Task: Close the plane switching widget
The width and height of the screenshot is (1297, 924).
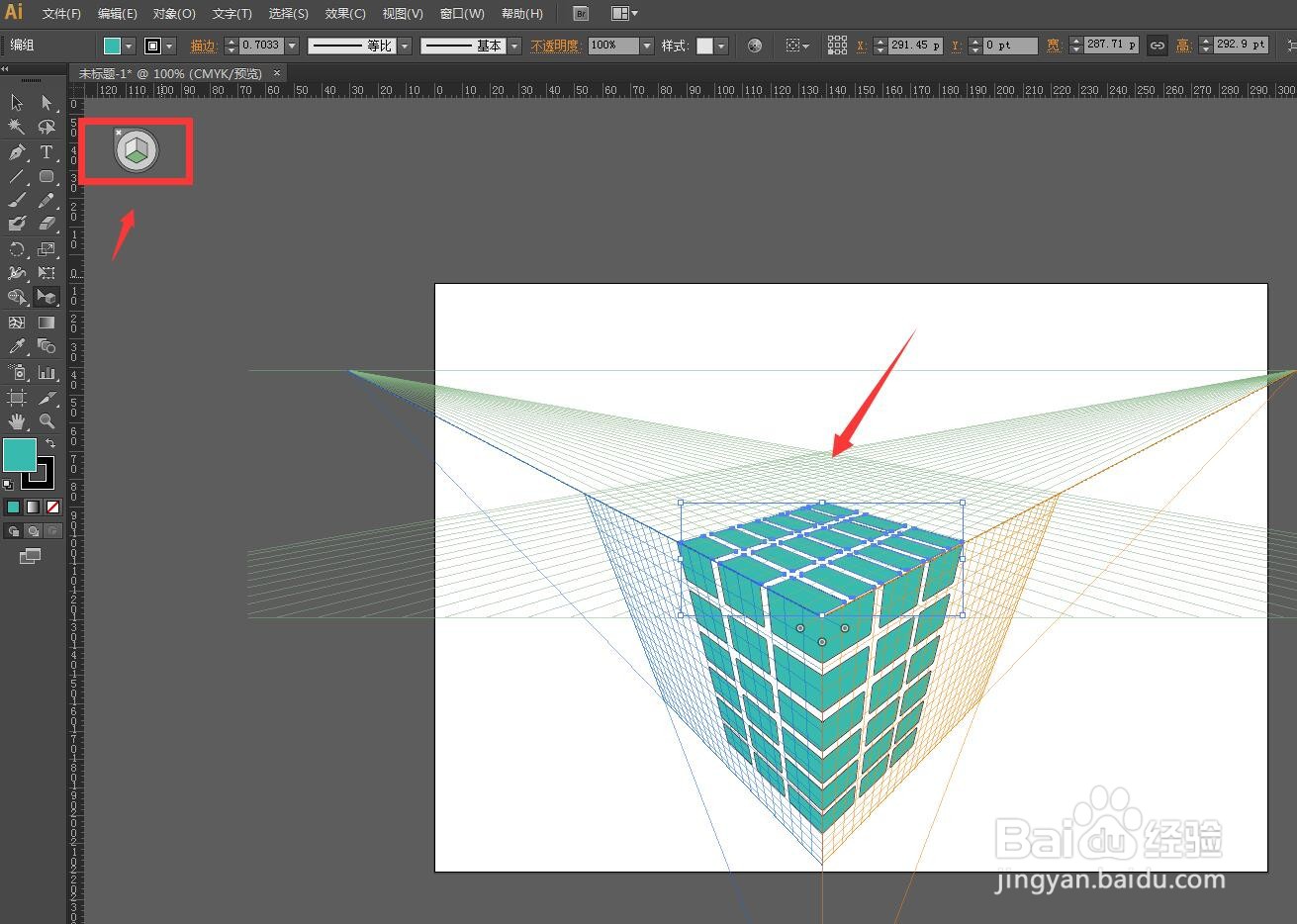Action: coord(119,133)
